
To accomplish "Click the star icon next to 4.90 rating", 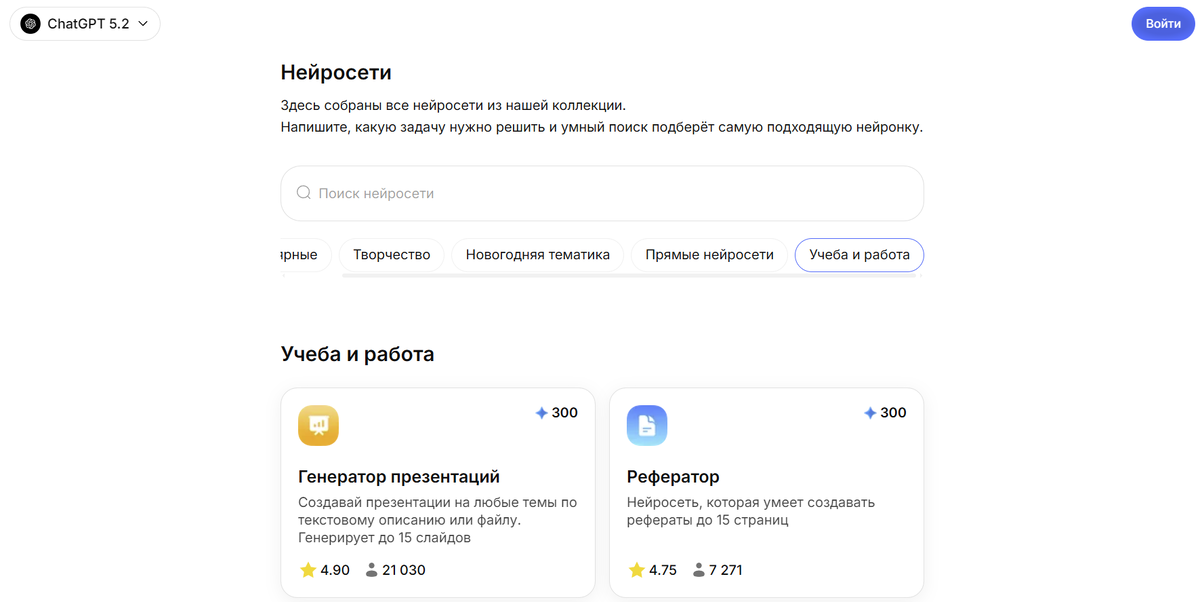I will [306, 569].
